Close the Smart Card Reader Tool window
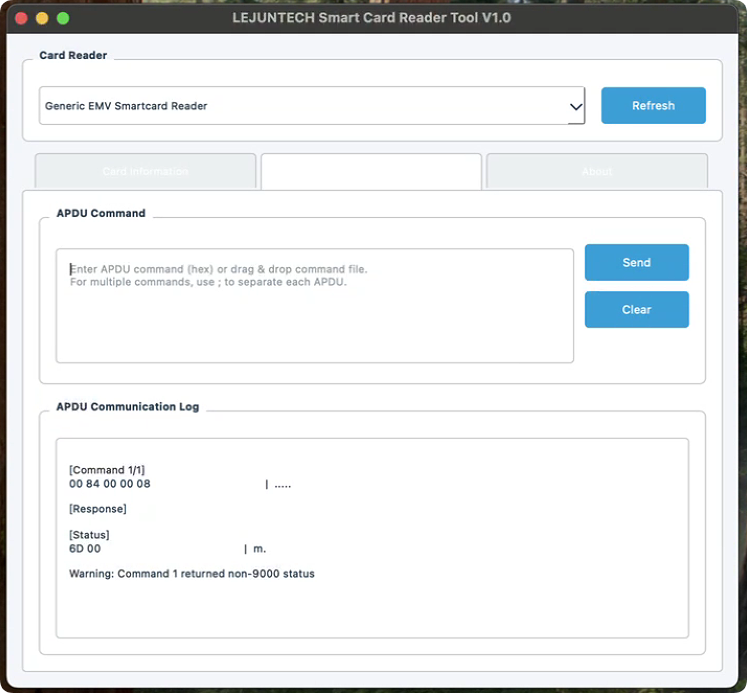The width and height of the screenshot is (747, 693). click(x=21, y=18)
